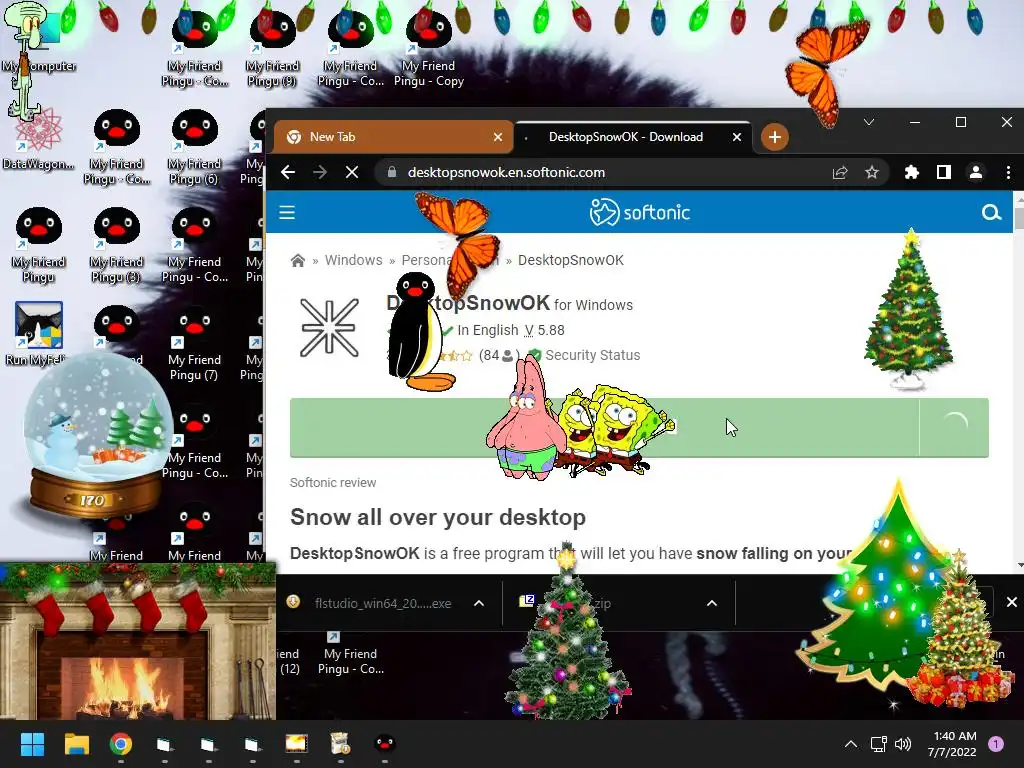
Task: Click the Softonic logo in header
Action: click(639, 212)
